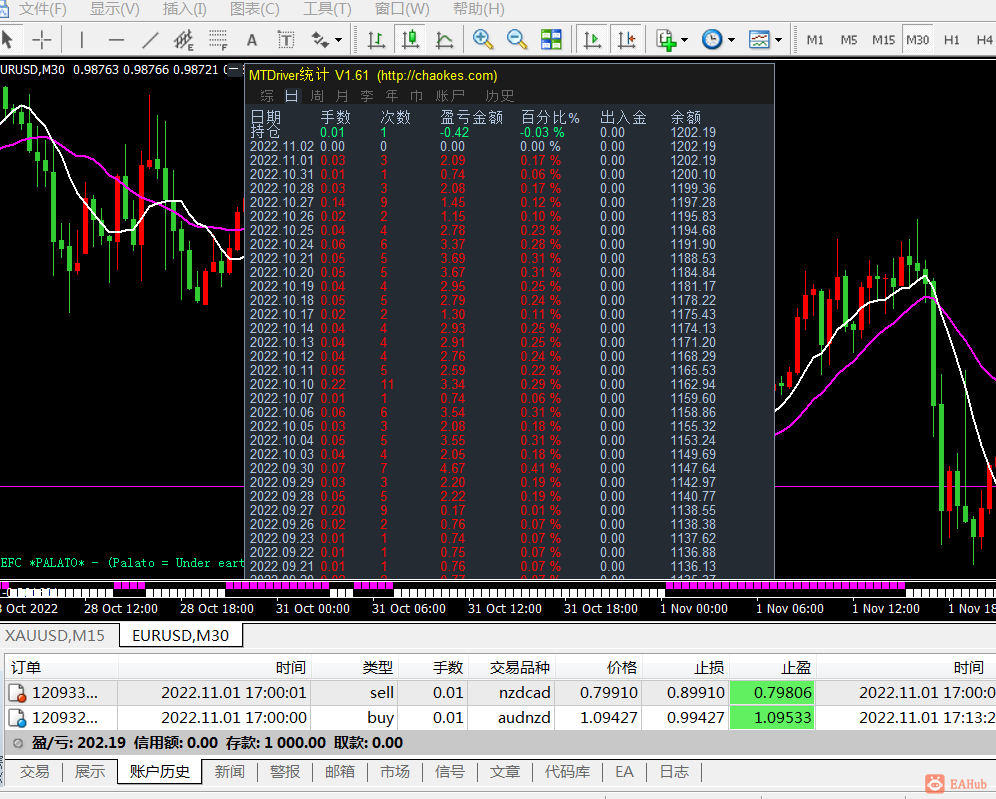Viewport: 996px width, 799px height.
Task: Open the 帮助(H) menu
Action: [x=478, y=9]
